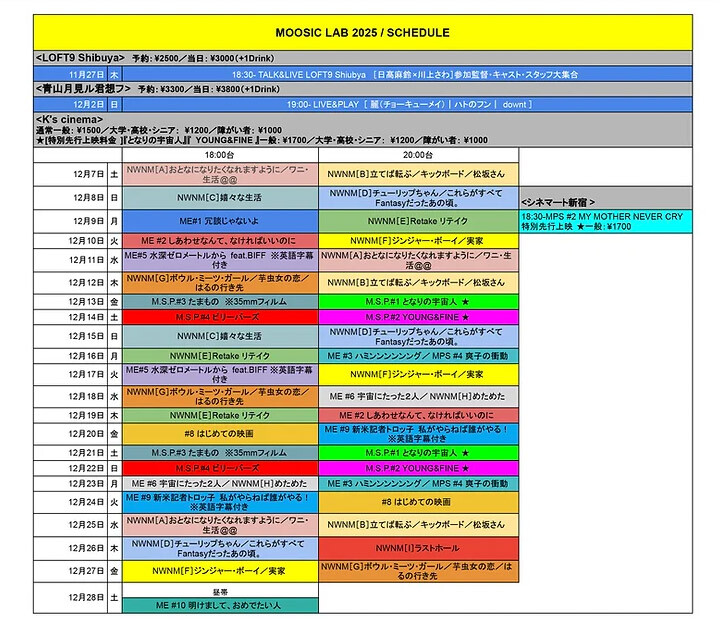The width and height of the screenshot is (720, 641).
Task: Select NWNM[E]Retake in the 12月16日 row
Action: (x=220, y=356)
